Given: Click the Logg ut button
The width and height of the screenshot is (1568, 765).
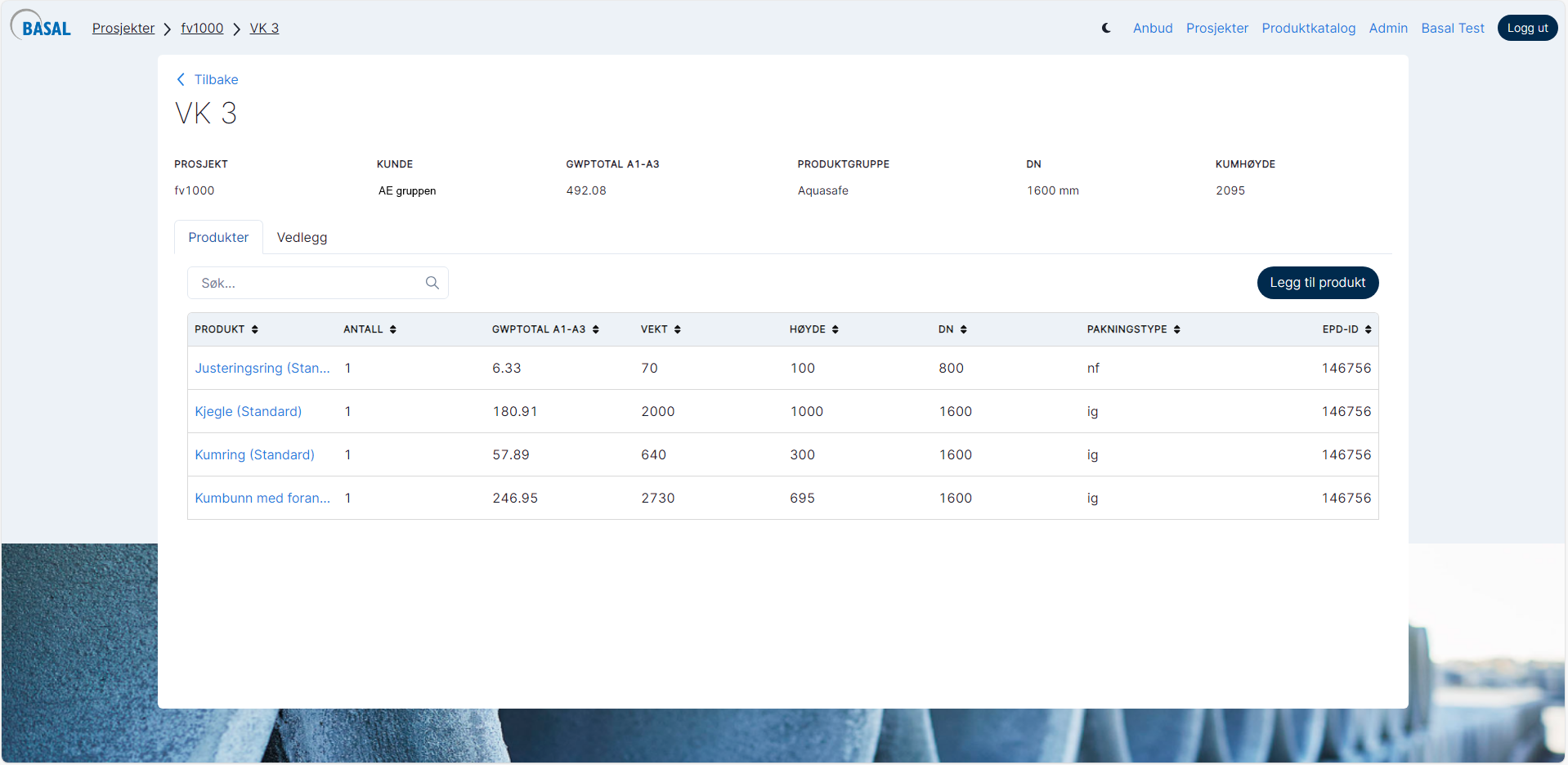Looking at the screenshot, I should point(1527,28).
